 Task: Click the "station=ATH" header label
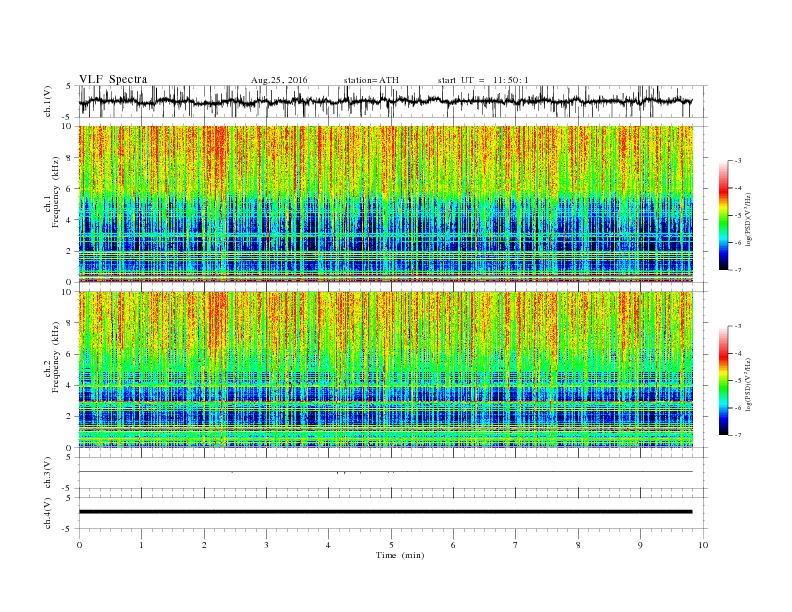coord(371,80)
